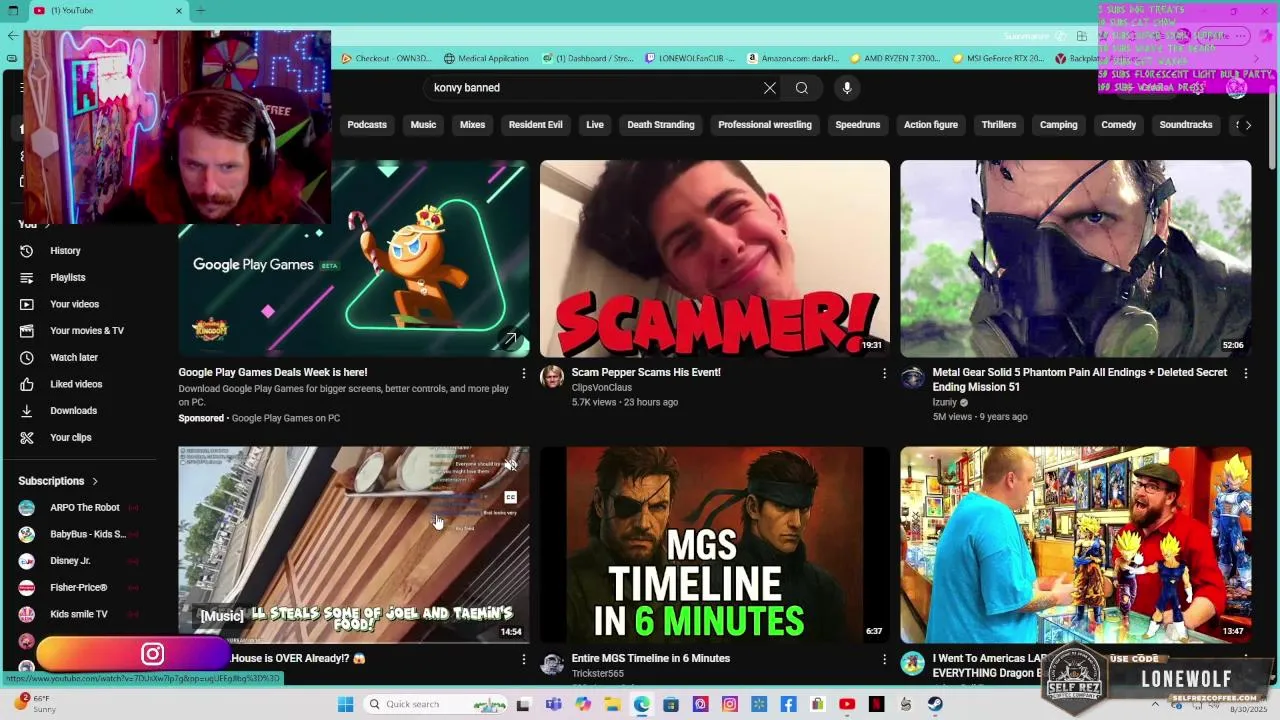The height and width of the screenshot is (720, 1280).
Task: Click the Windows Quick search box
Action: point(435,705)
